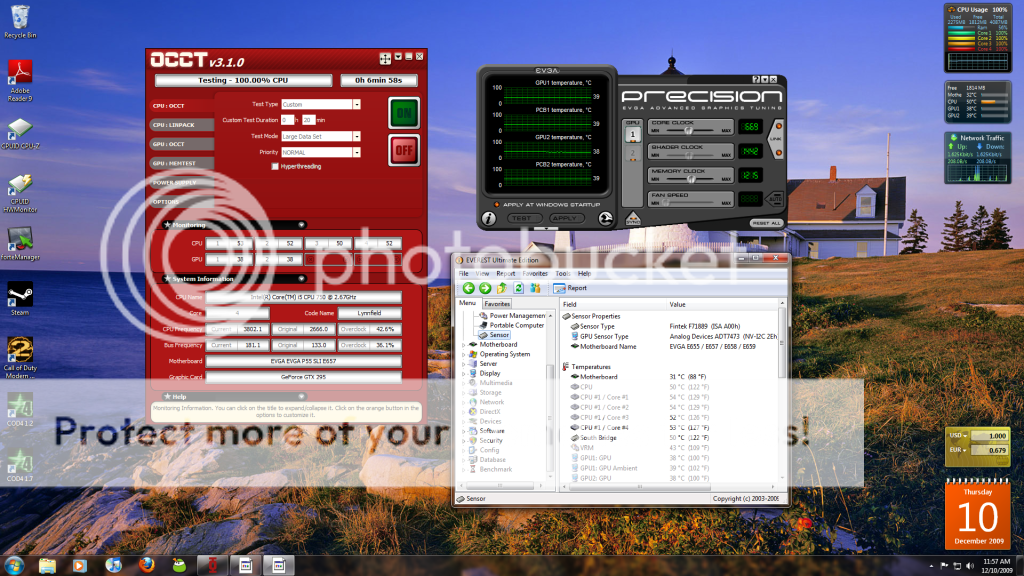Open Firefox from the taskbar

tap(146, 566)
